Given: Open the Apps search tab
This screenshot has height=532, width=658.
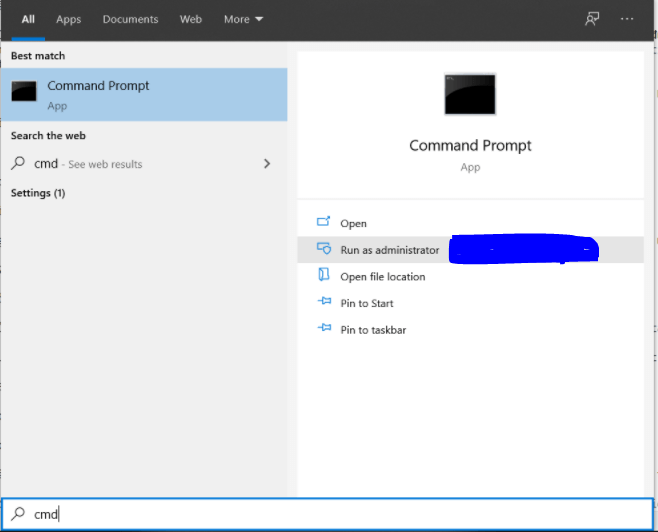Looking at the screenshot, I should 68,19.
